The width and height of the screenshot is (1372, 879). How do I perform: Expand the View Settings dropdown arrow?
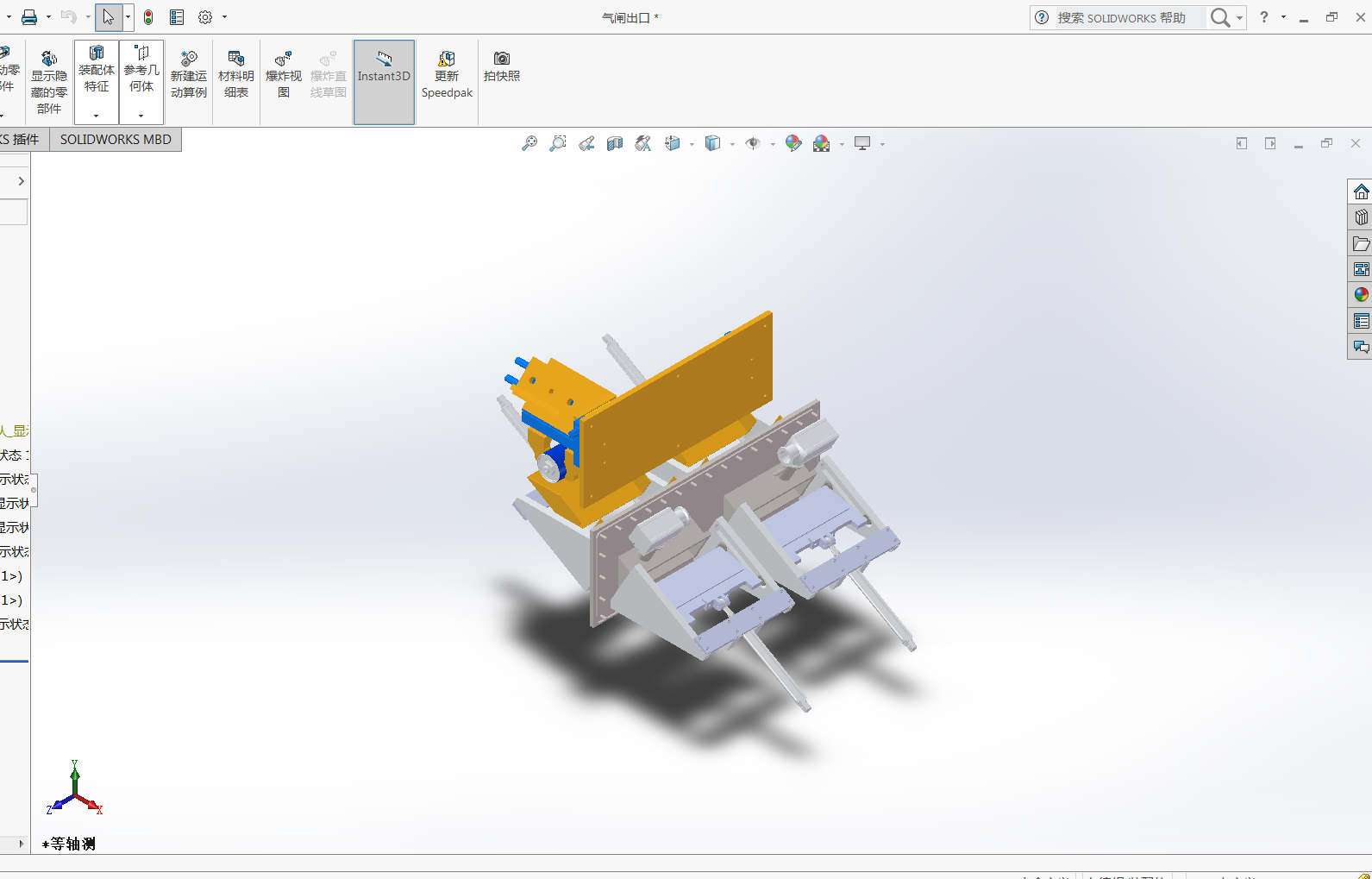(x=882, y=144)
